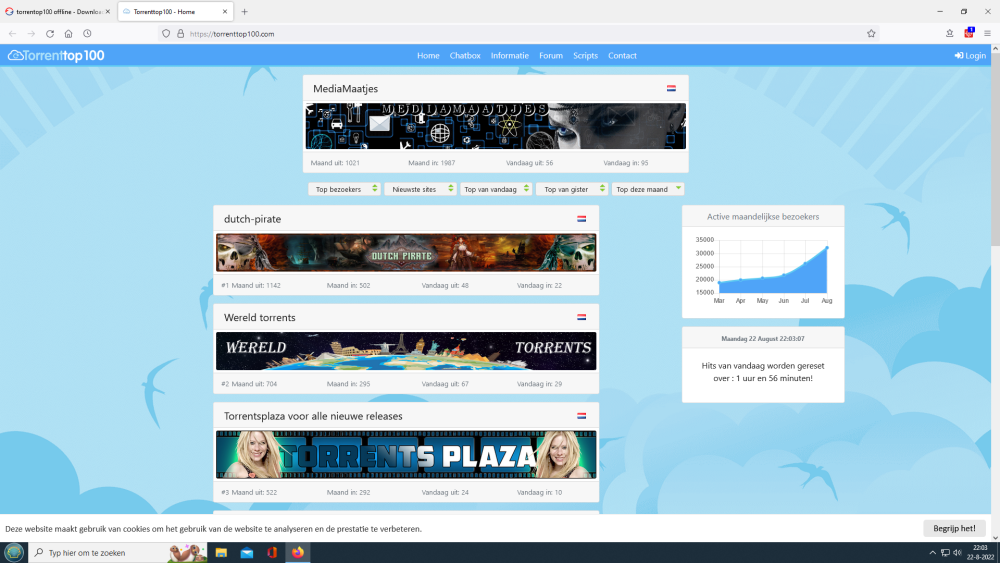Open the Forum menu item

(551, 56)
